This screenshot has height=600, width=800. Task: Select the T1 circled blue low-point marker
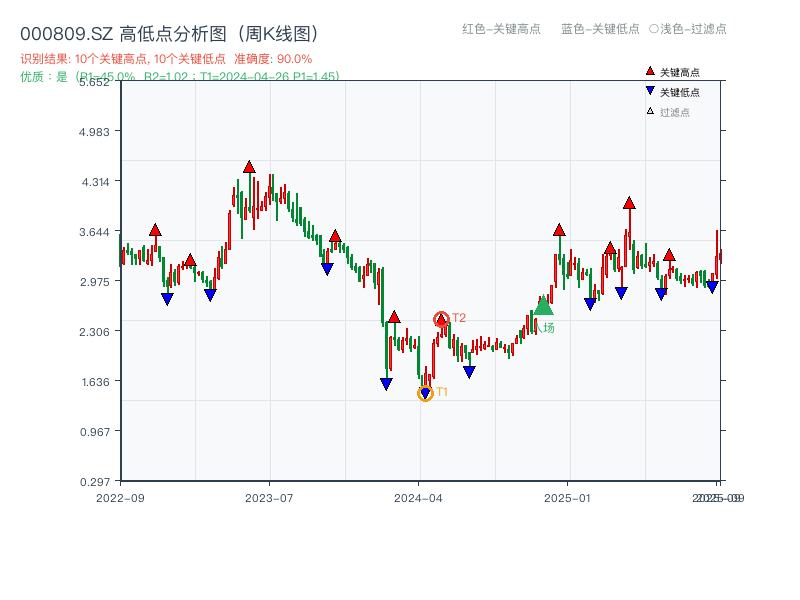click(424, 393)
